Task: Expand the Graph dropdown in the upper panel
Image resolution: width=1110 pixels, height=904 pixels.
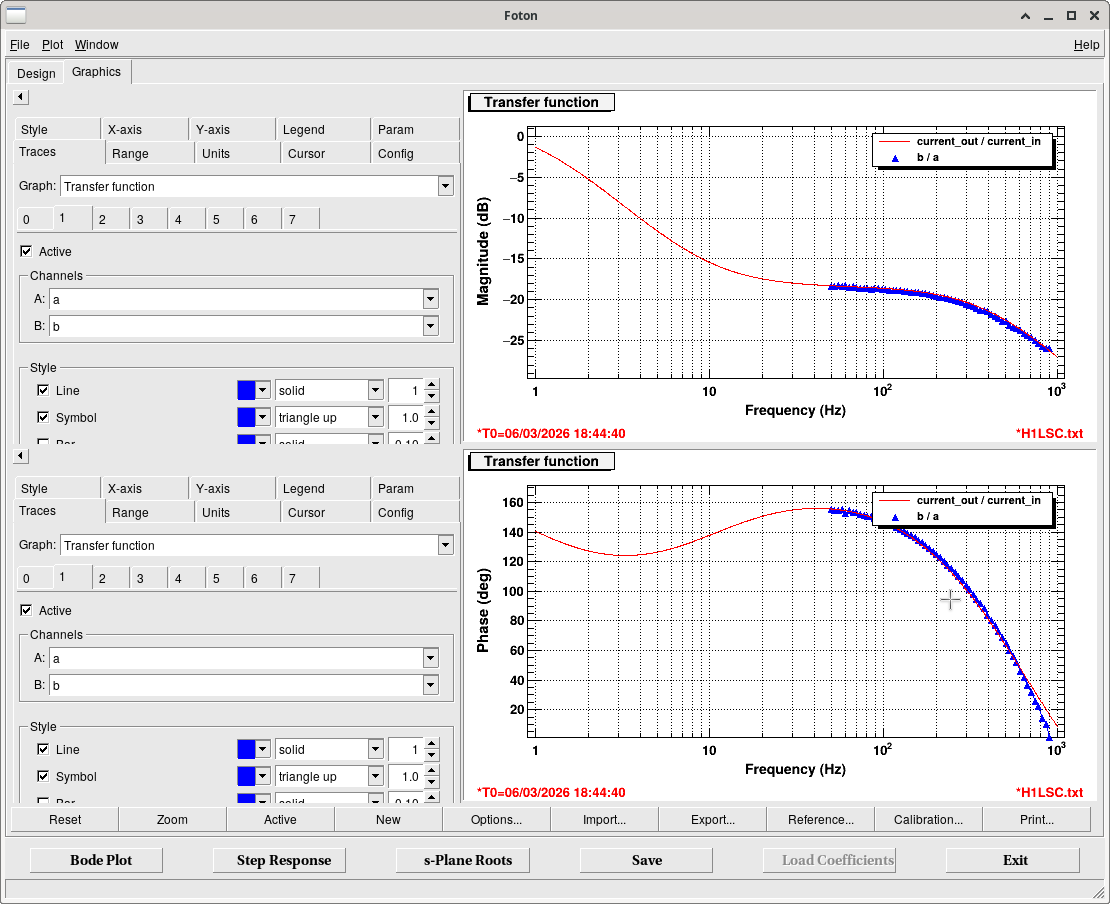Action: pos(445,186)
